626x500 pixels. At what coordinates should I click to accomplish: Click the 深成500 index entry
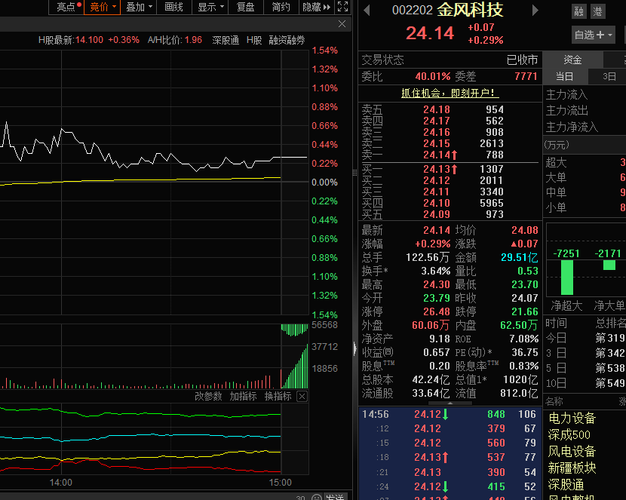(x=569, y=435)
